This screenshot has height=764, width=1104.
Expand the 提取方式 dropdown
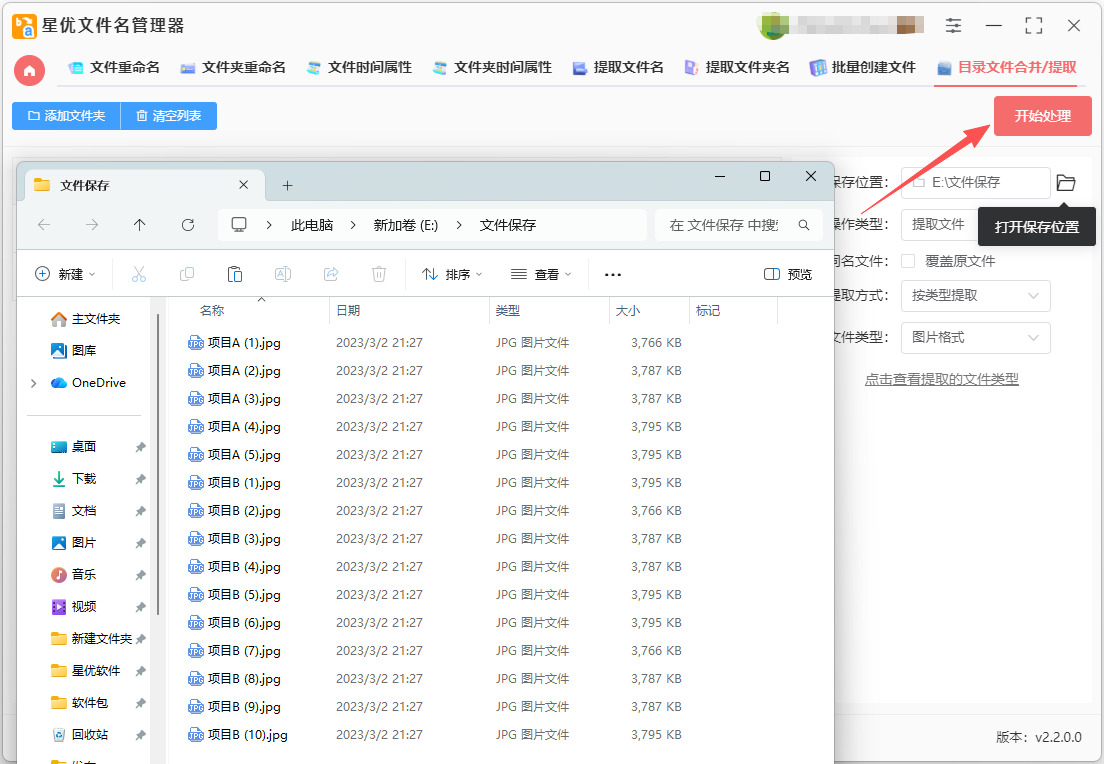(975, 296)
